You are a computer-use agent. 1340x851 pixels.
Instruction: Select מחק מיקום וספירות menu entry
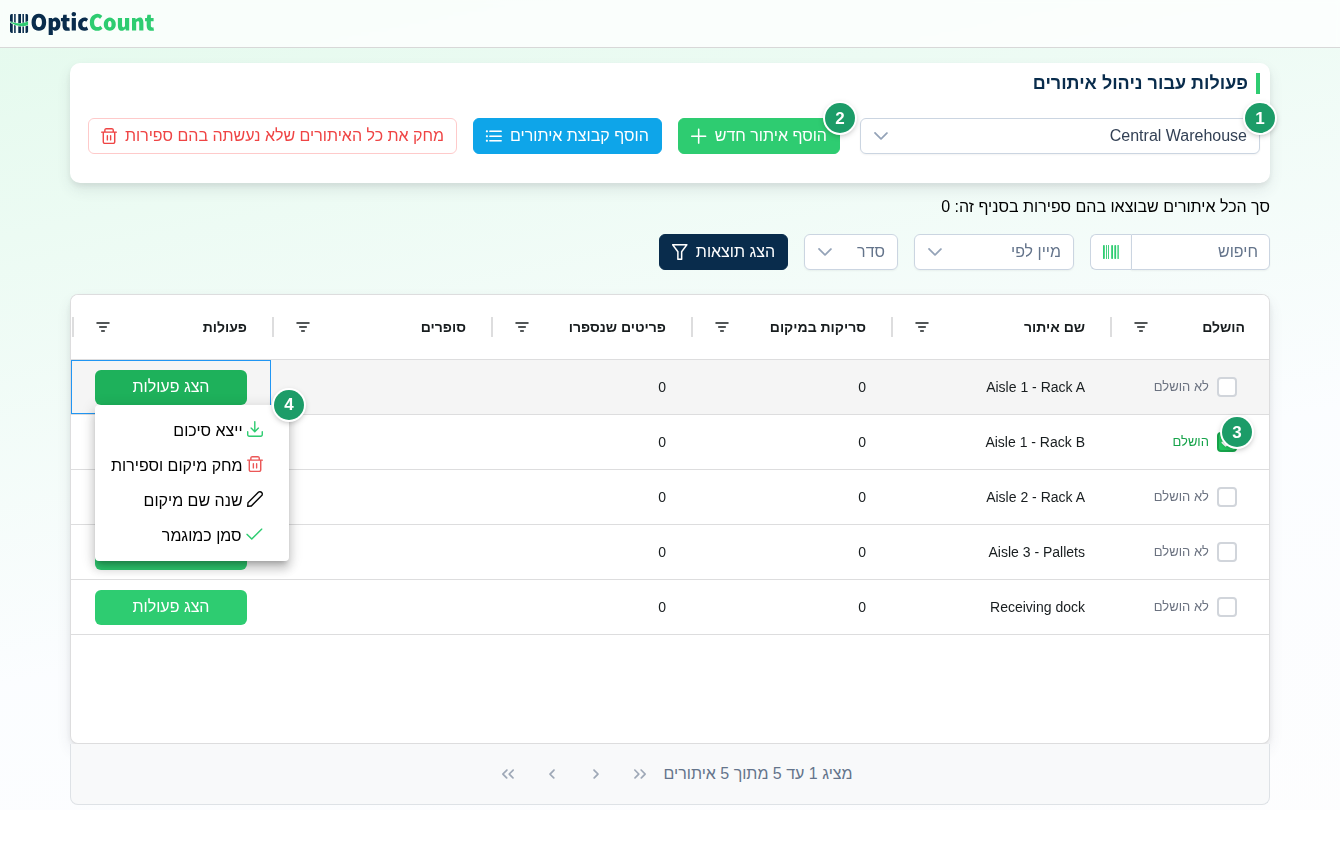(192, 465)
